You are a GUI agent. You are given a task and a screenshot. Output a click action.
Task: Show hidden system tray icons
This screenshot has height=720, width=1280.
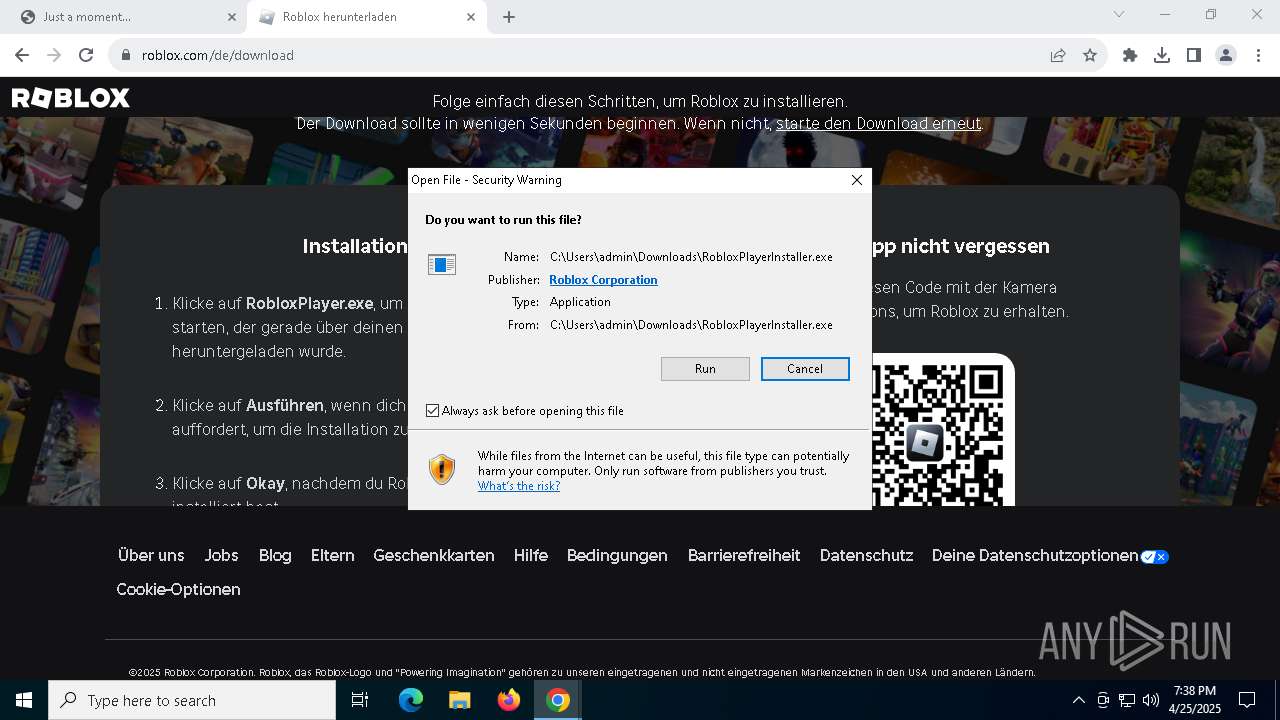[1078, 700]
